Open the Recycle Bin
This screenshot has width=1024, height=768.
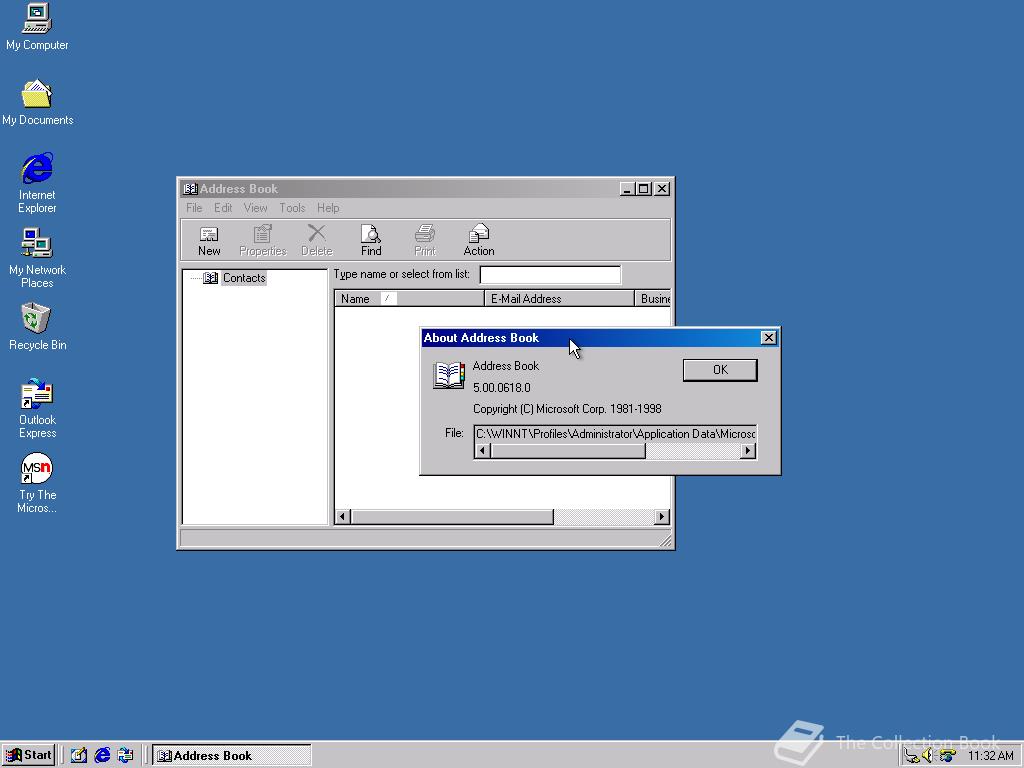click(x=37, y=327)
